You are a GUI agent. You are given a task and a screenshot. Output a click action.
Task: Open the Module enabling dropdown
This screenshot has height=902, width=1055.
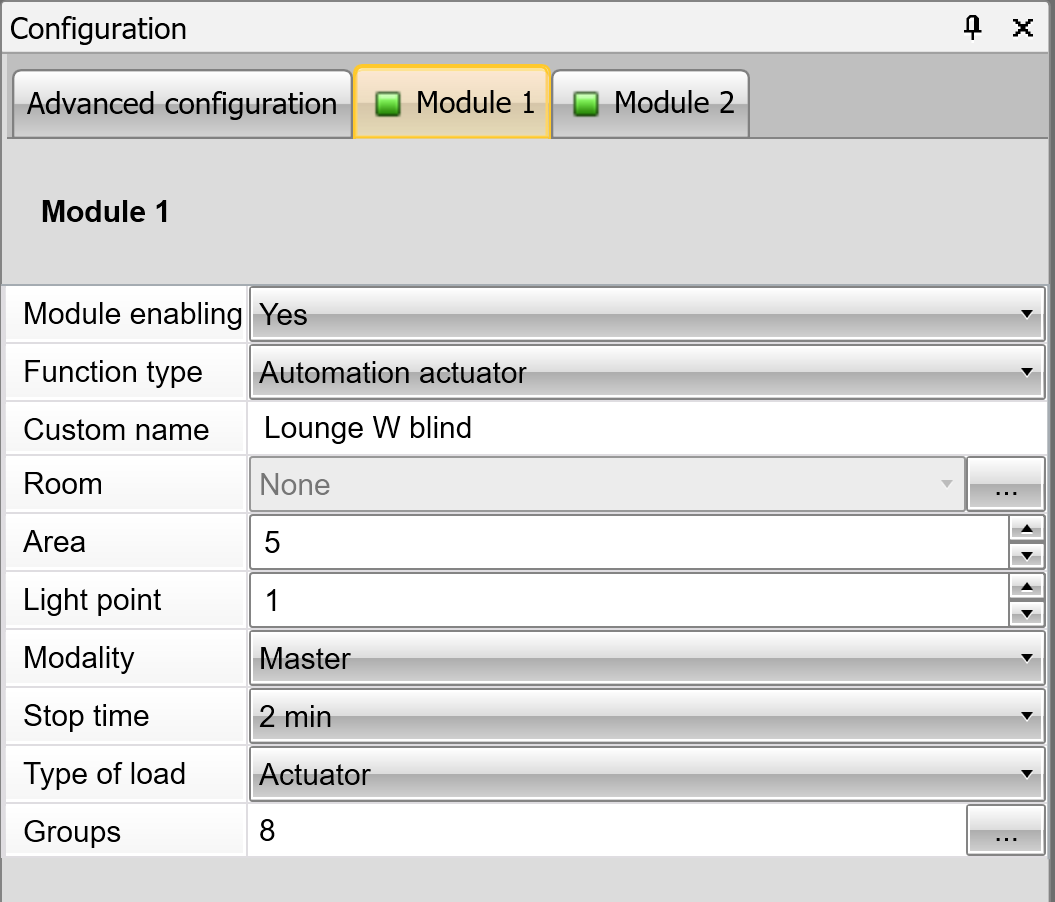pos(646,315)
